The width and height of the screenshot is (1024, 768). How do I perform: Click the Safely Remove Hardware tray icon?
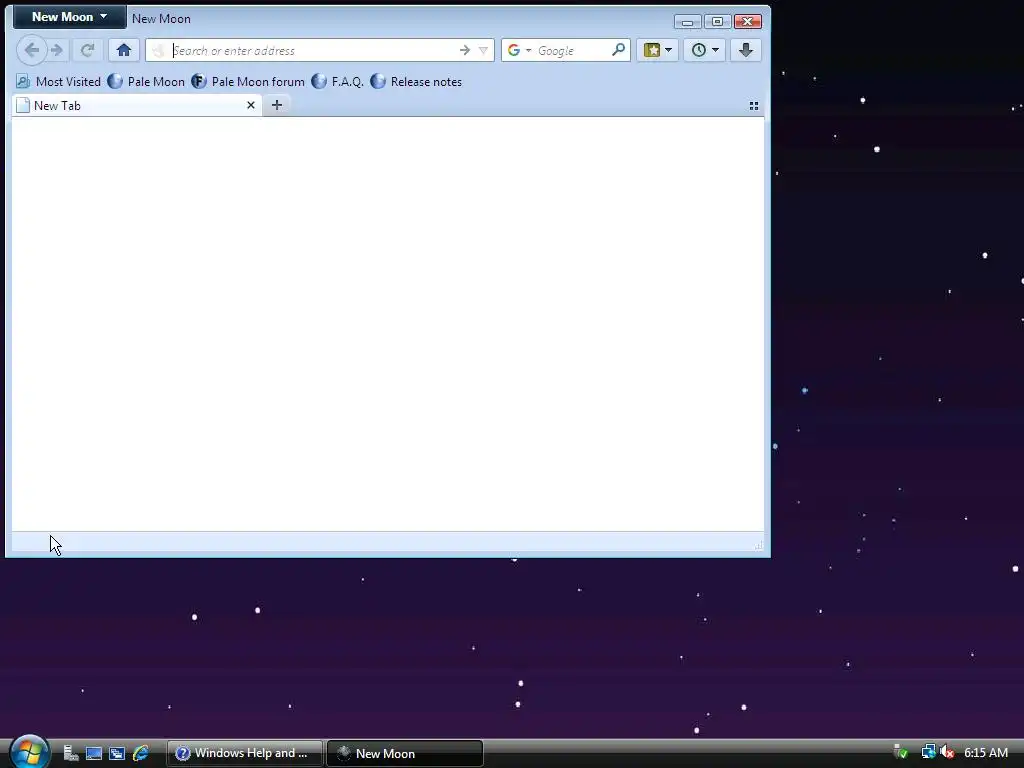click(901, 752)
